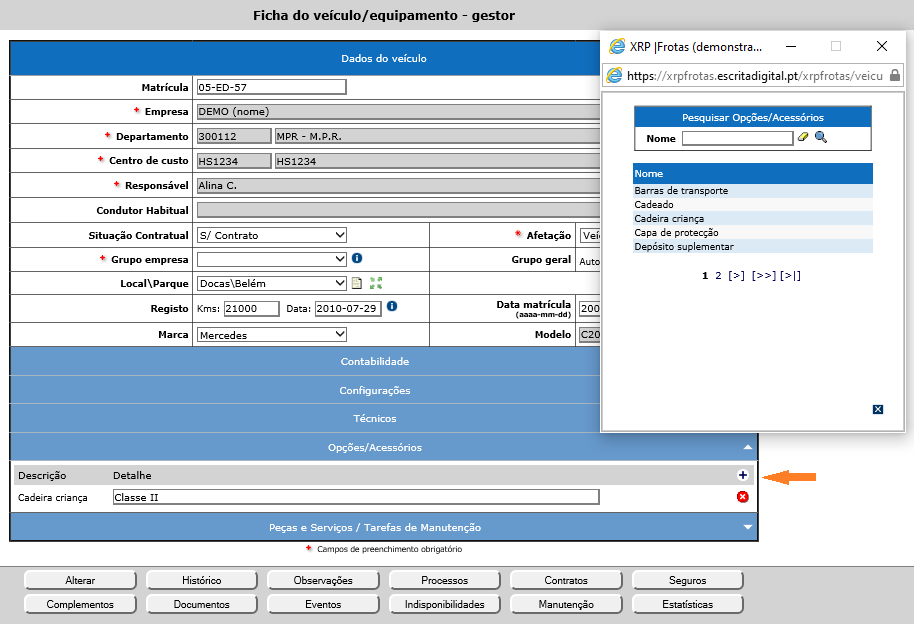Click info icon beside Grupo empresa
The image size is (914, 624).
(x=357, y=258)
